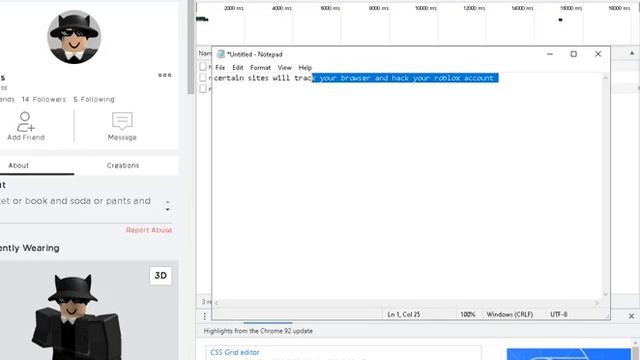Toggle the 3D avatar view button
Screen dimensions: 640x360
coord(160,276)
